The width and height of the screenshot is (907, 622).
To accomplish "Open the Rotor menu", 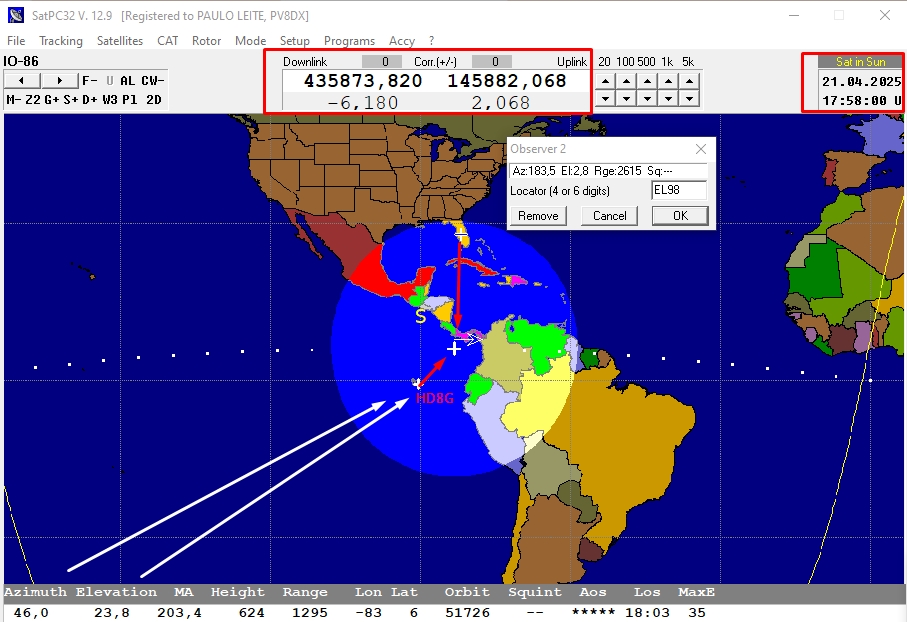I will [x=207, y=41].
